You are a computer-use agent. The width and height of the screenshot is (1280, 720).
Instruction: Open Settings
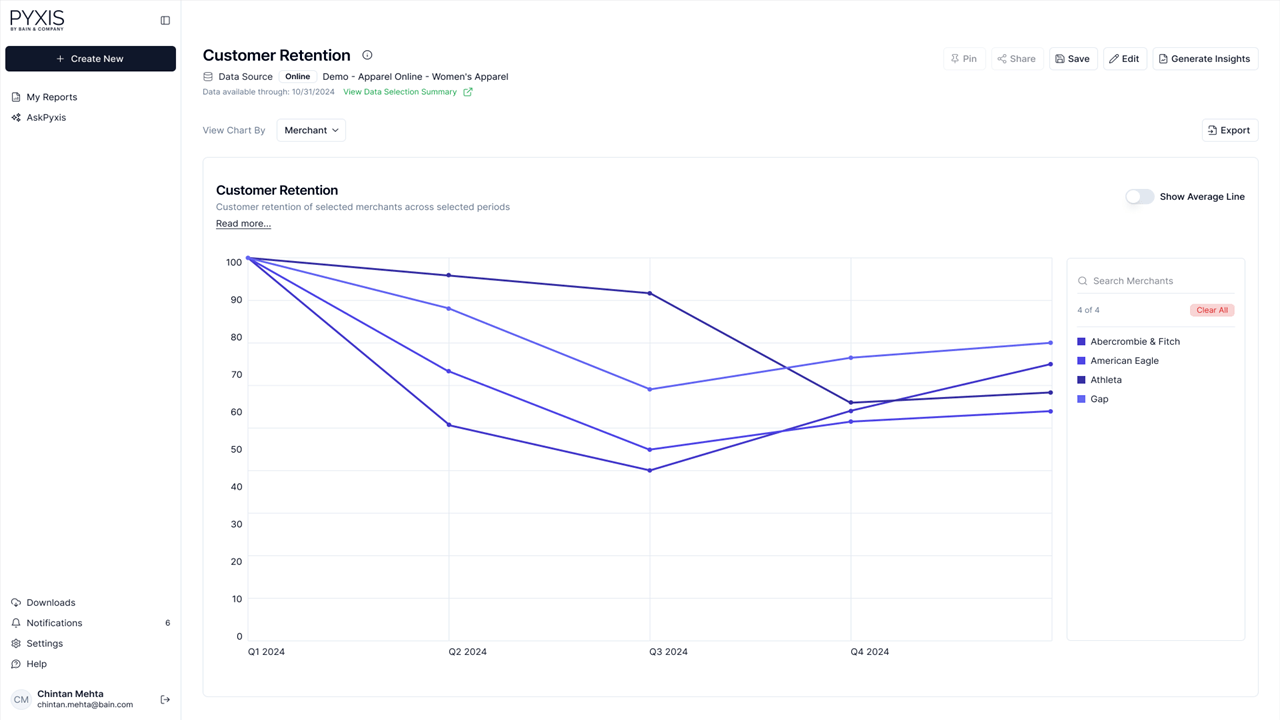click(x=44, y=644)
